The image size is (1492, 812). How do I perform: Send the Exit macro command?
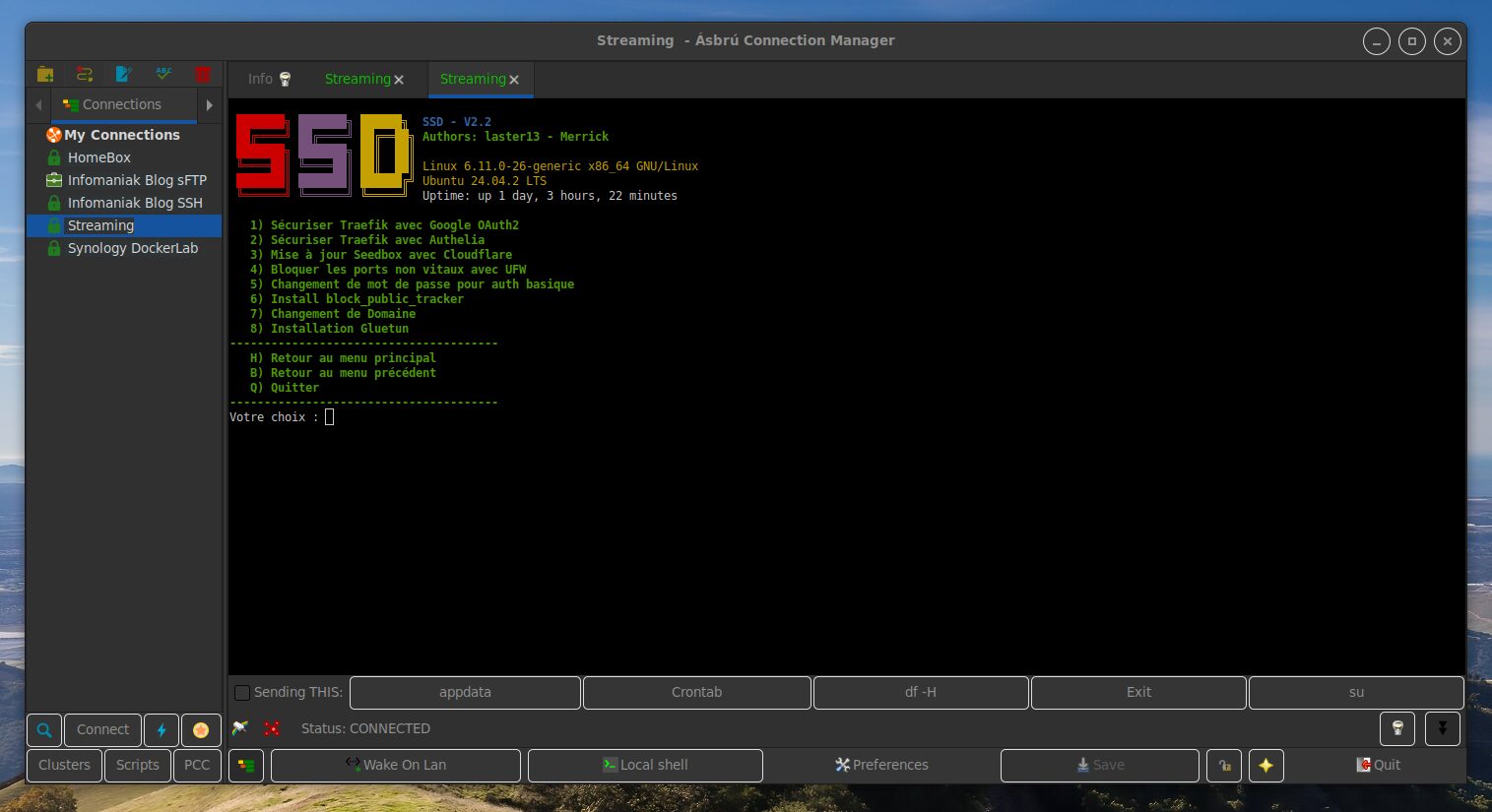click(x=1139, y=693)
